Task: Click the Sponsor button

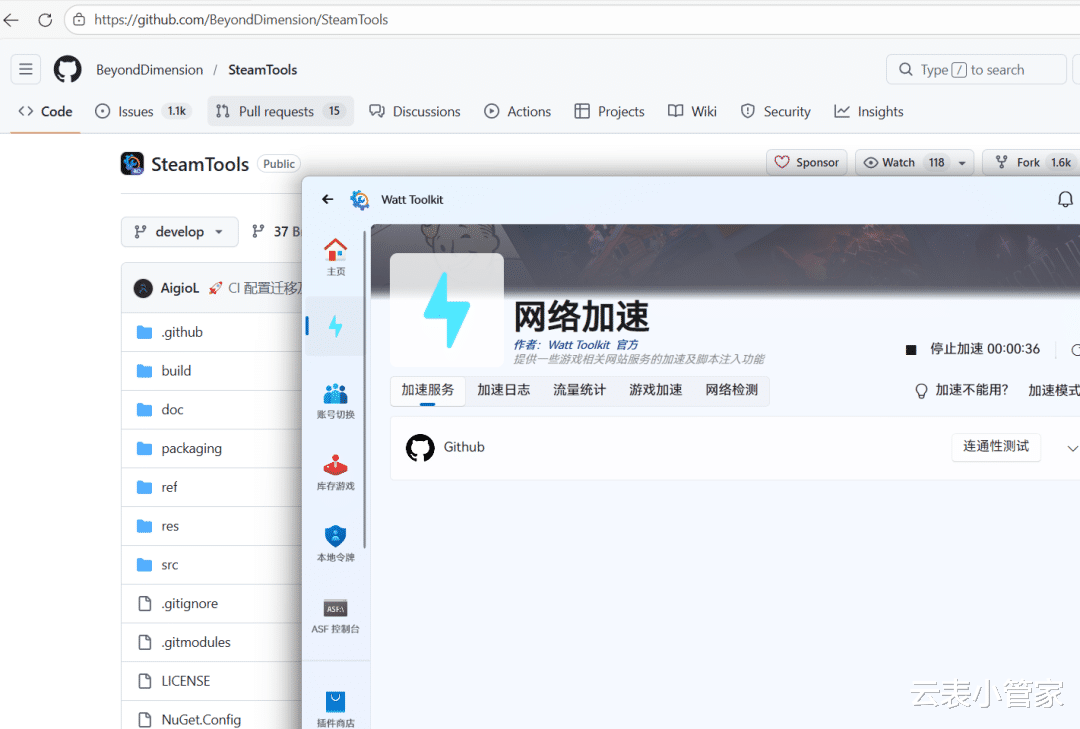Action: click(807, 163)
